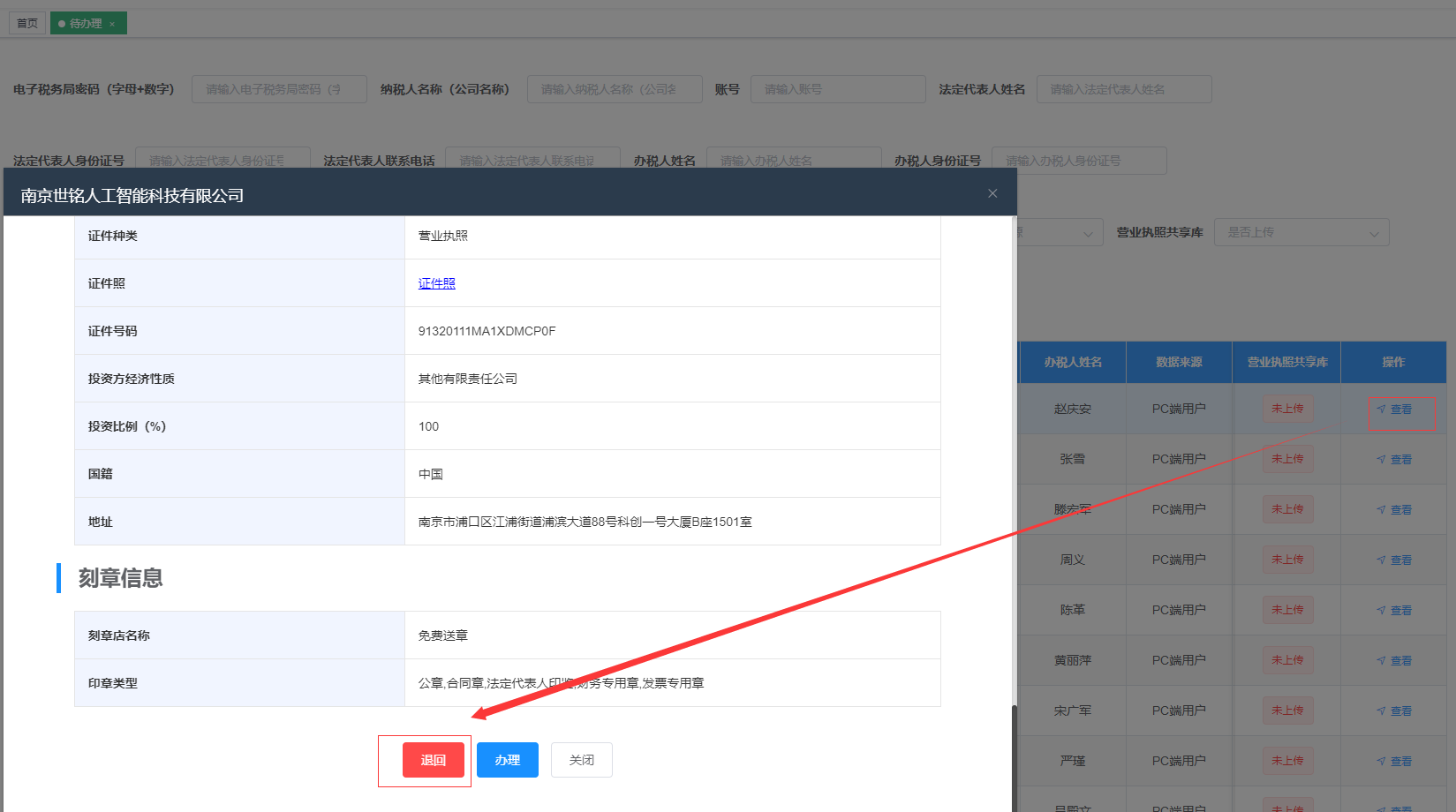Select the name cell 张雪

coord(1073,460)
